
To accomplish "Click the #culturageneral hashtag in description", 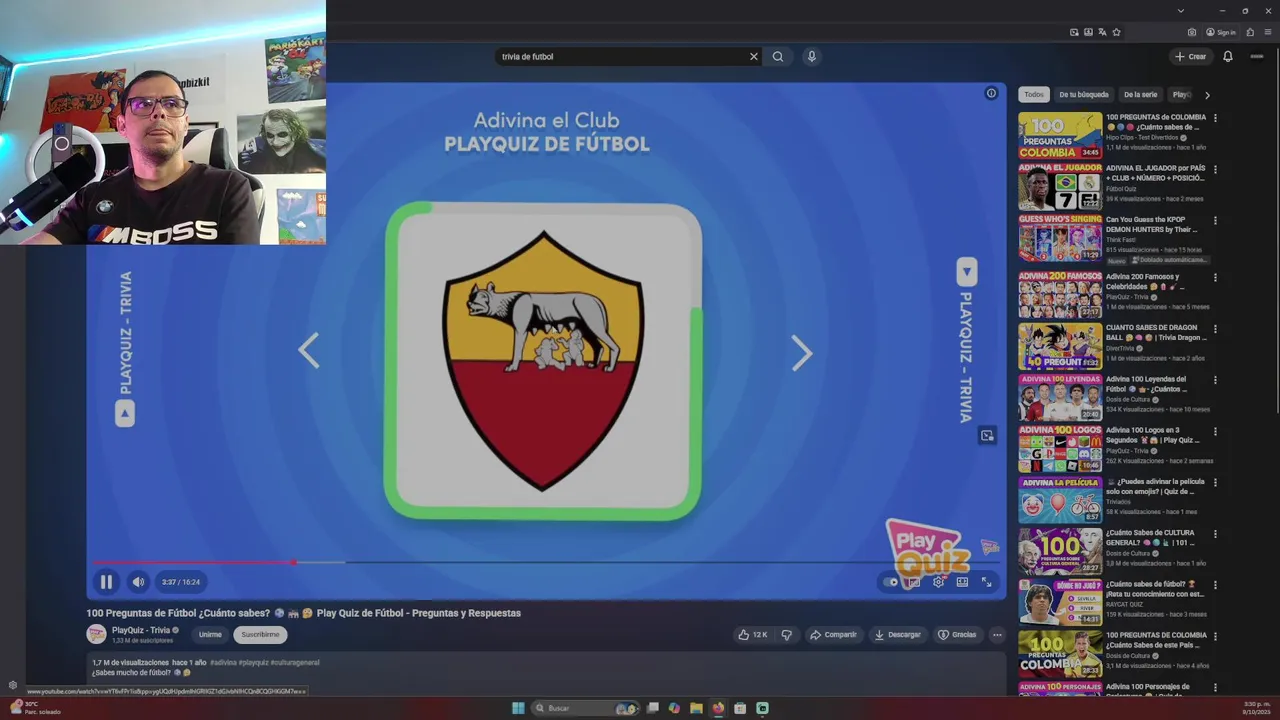I will (295, 662).
